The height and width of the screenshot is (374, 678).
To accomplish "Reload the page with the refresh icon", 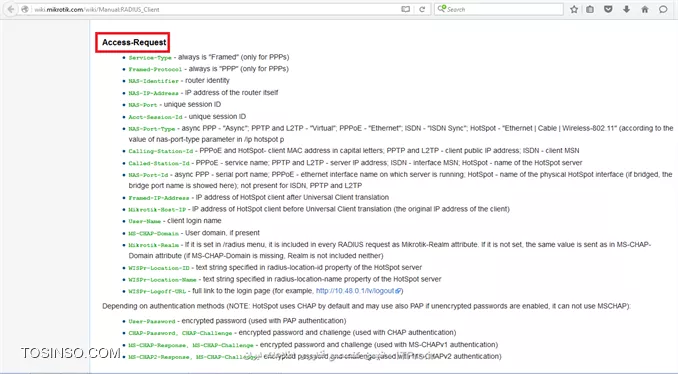I will pos(422,9).
